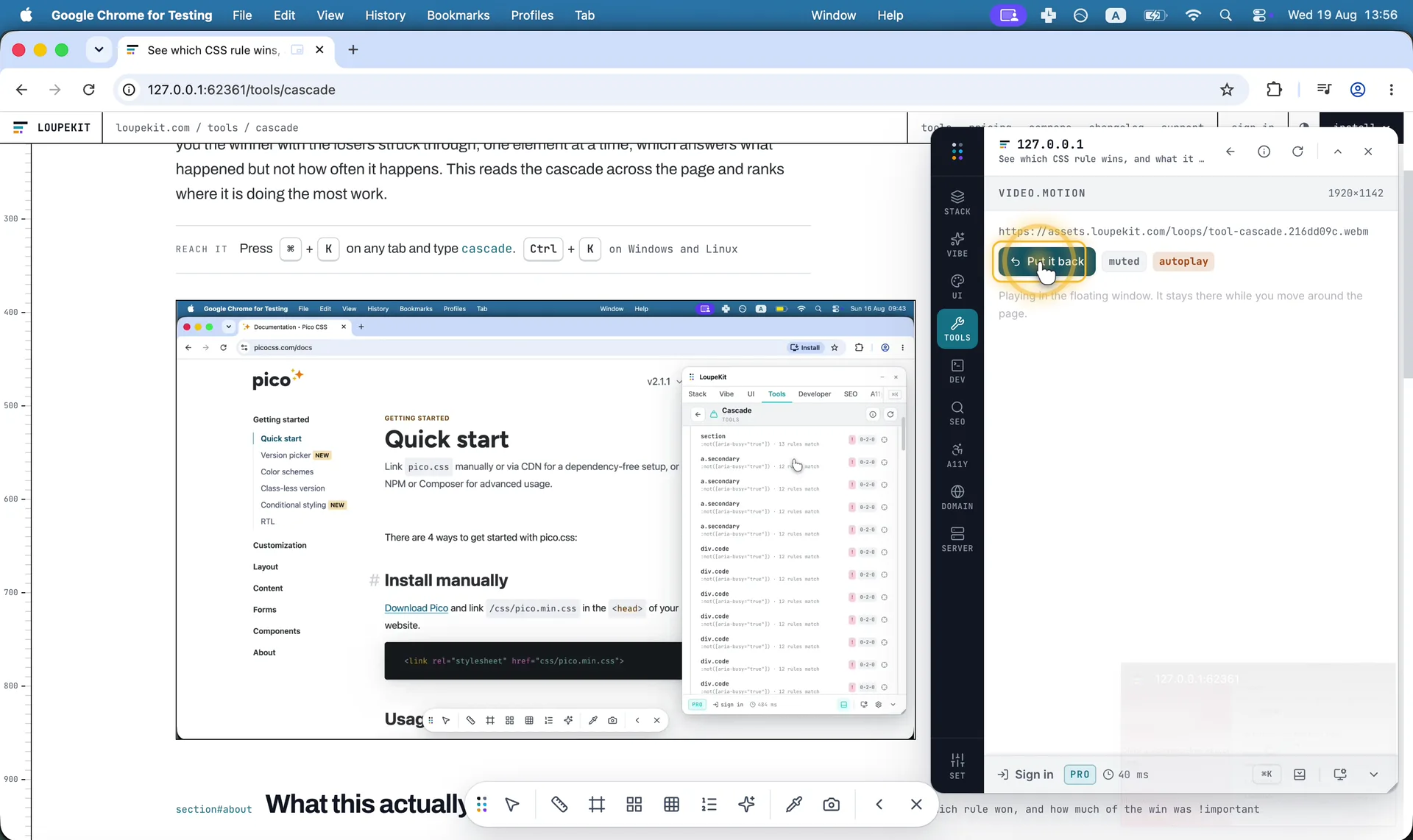Open the Chrome profile icon
Image resolution: width=1413 pixels, height=840 pixels.
pos(1358,90)
